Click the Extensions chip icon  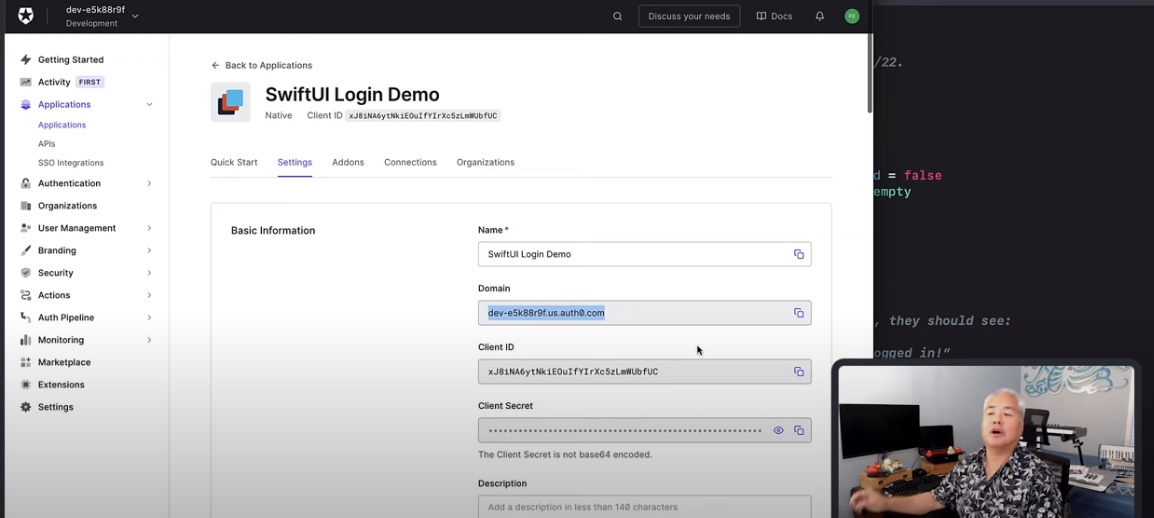click(26, 385)
